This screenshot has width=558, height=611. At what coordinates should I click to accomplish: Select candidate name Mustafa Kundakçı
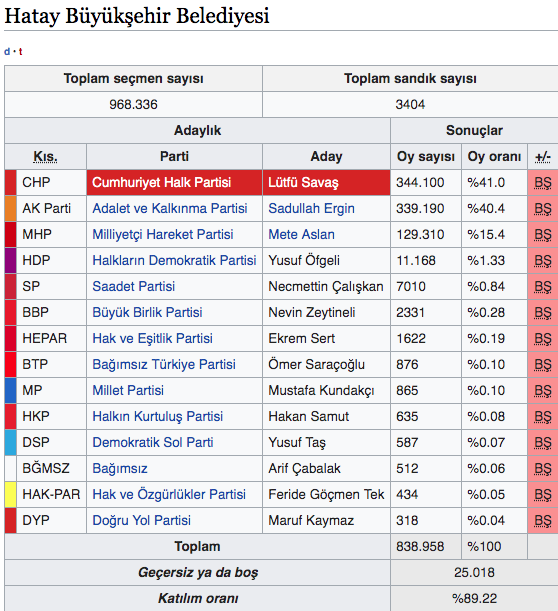[x=321, y=390]
